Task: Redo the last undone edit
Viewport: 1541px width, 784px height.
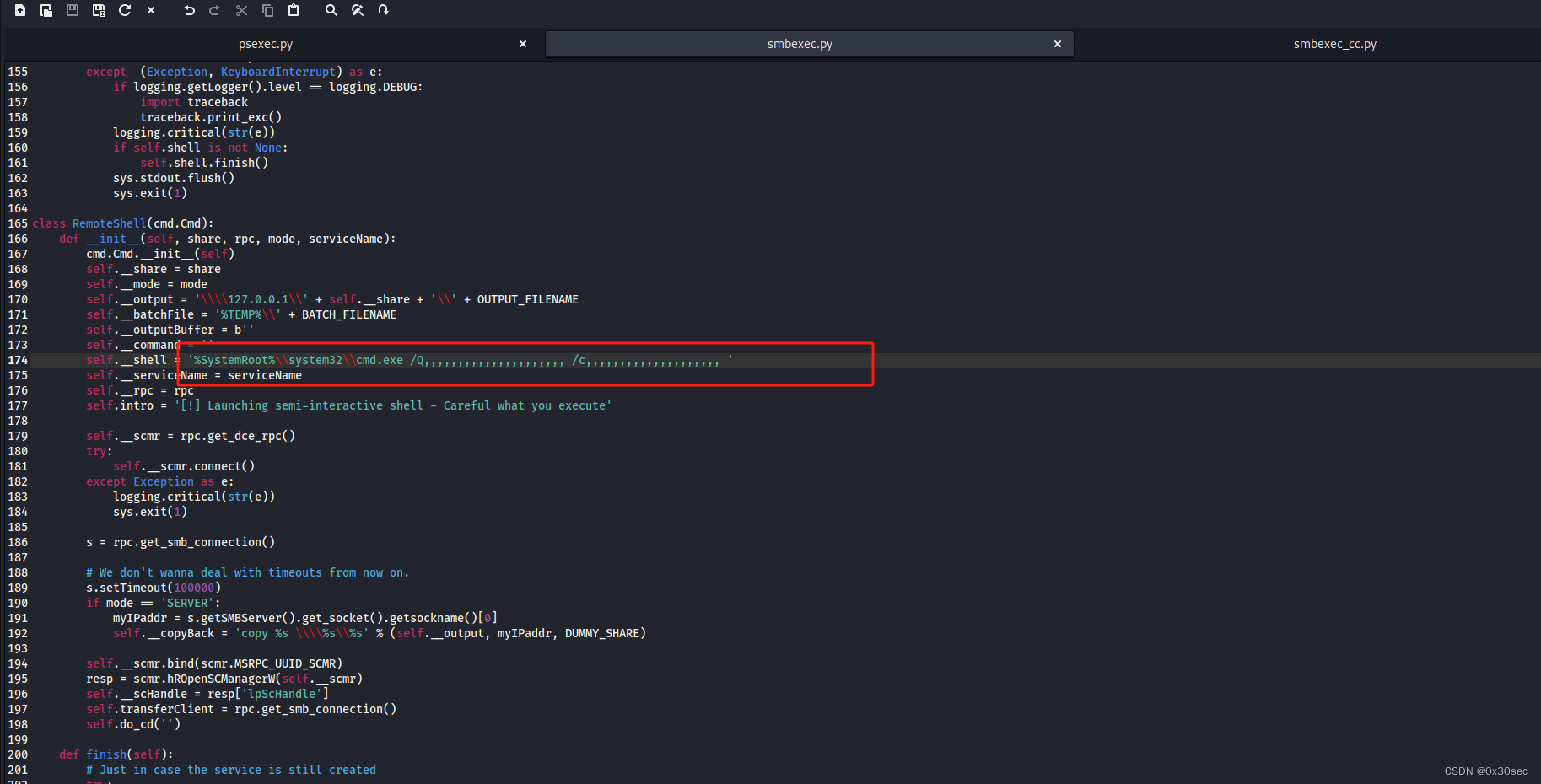Action: pyautogui.click(x=214, y=10)
